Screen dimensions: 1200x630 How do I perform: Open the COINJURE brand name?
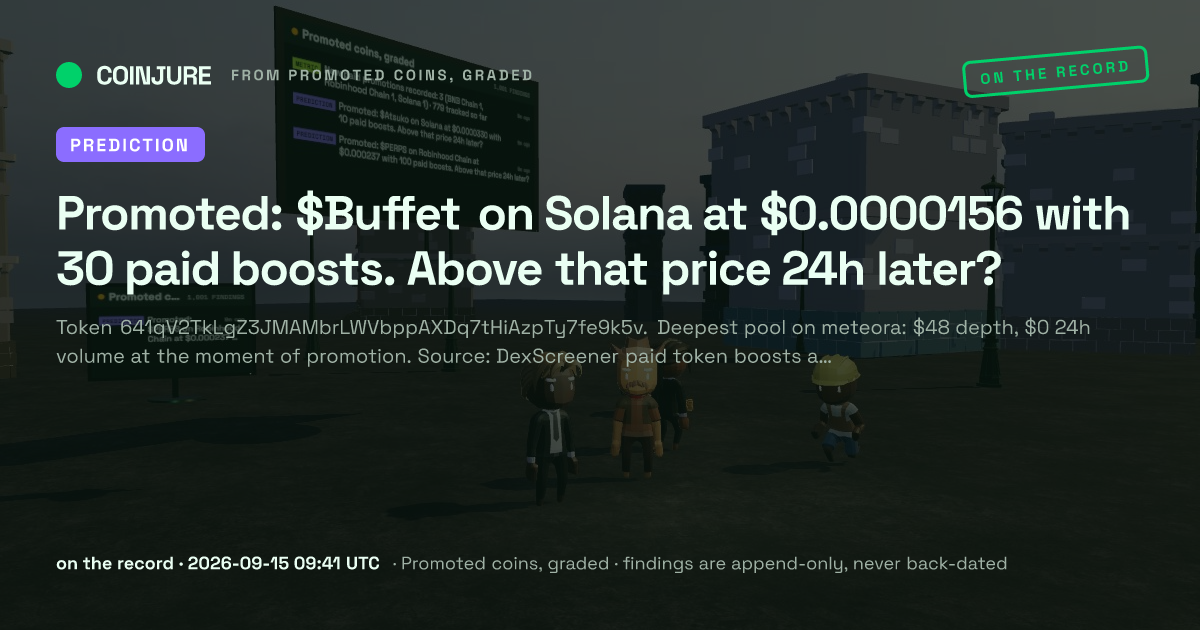(154, 75)
